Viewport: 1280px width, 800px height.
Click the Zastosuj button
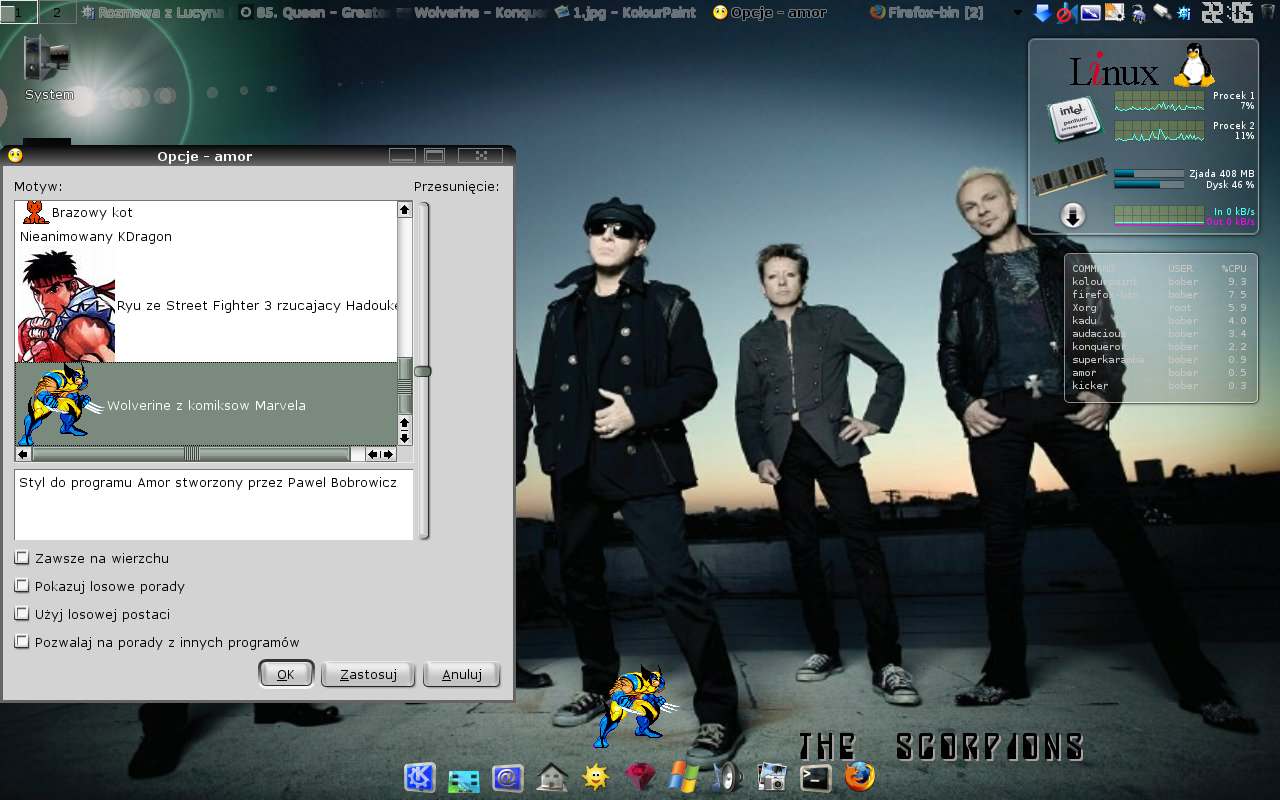click(x=368, y=674)
